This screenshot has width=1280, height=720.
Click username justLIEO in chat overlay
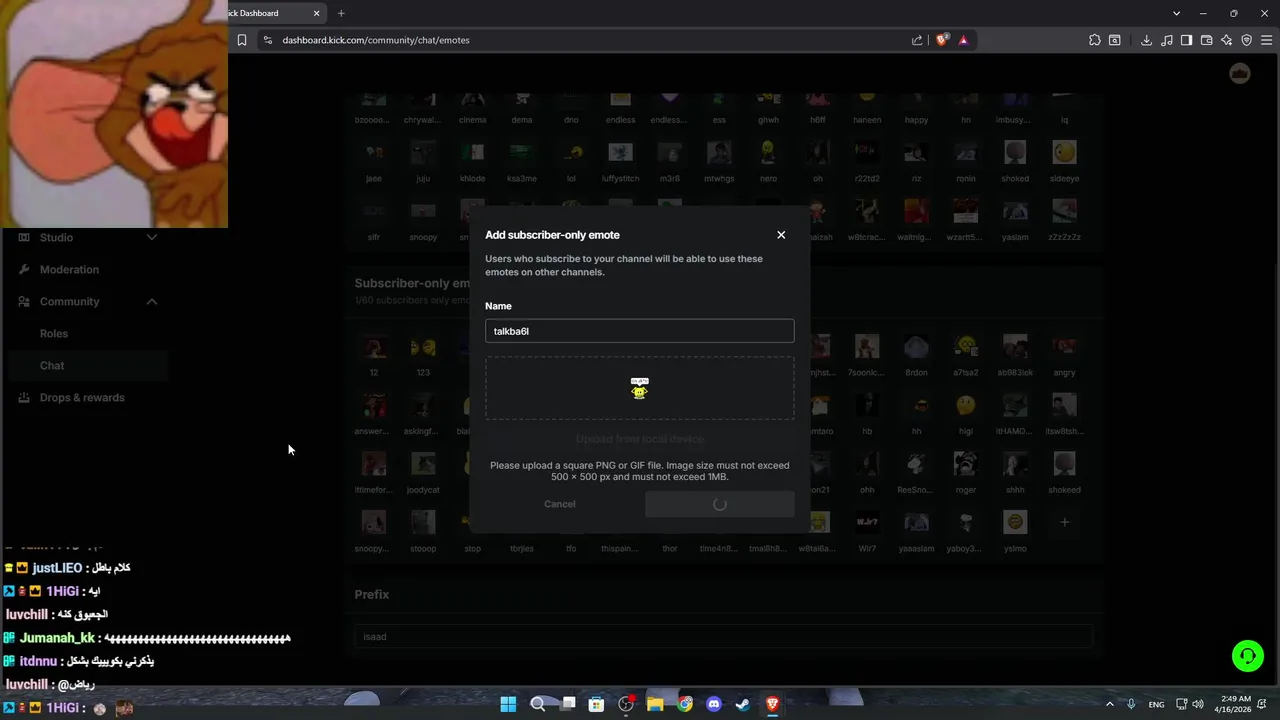[x=57, y=568]
